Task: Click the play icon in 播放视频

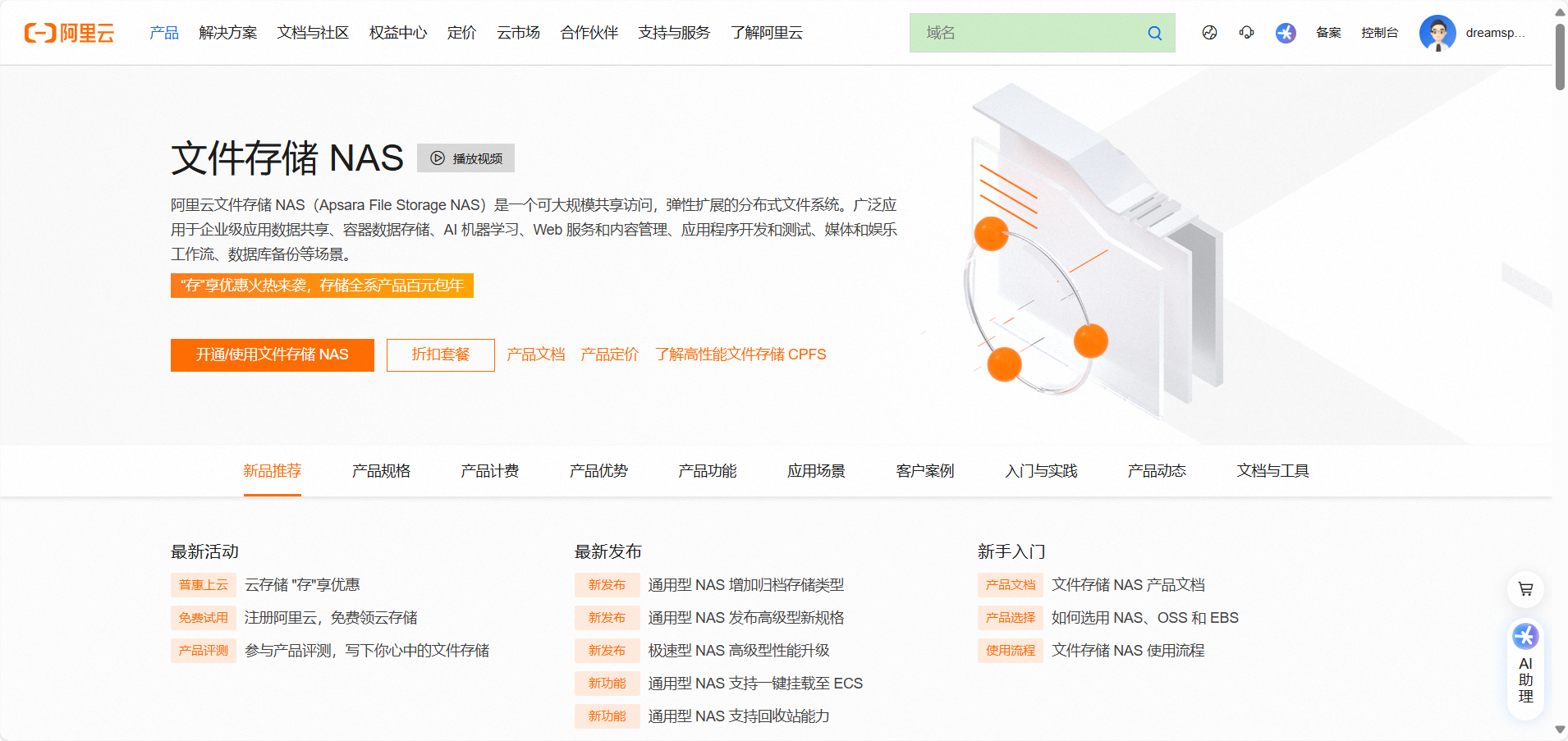Action: (438, 158)
